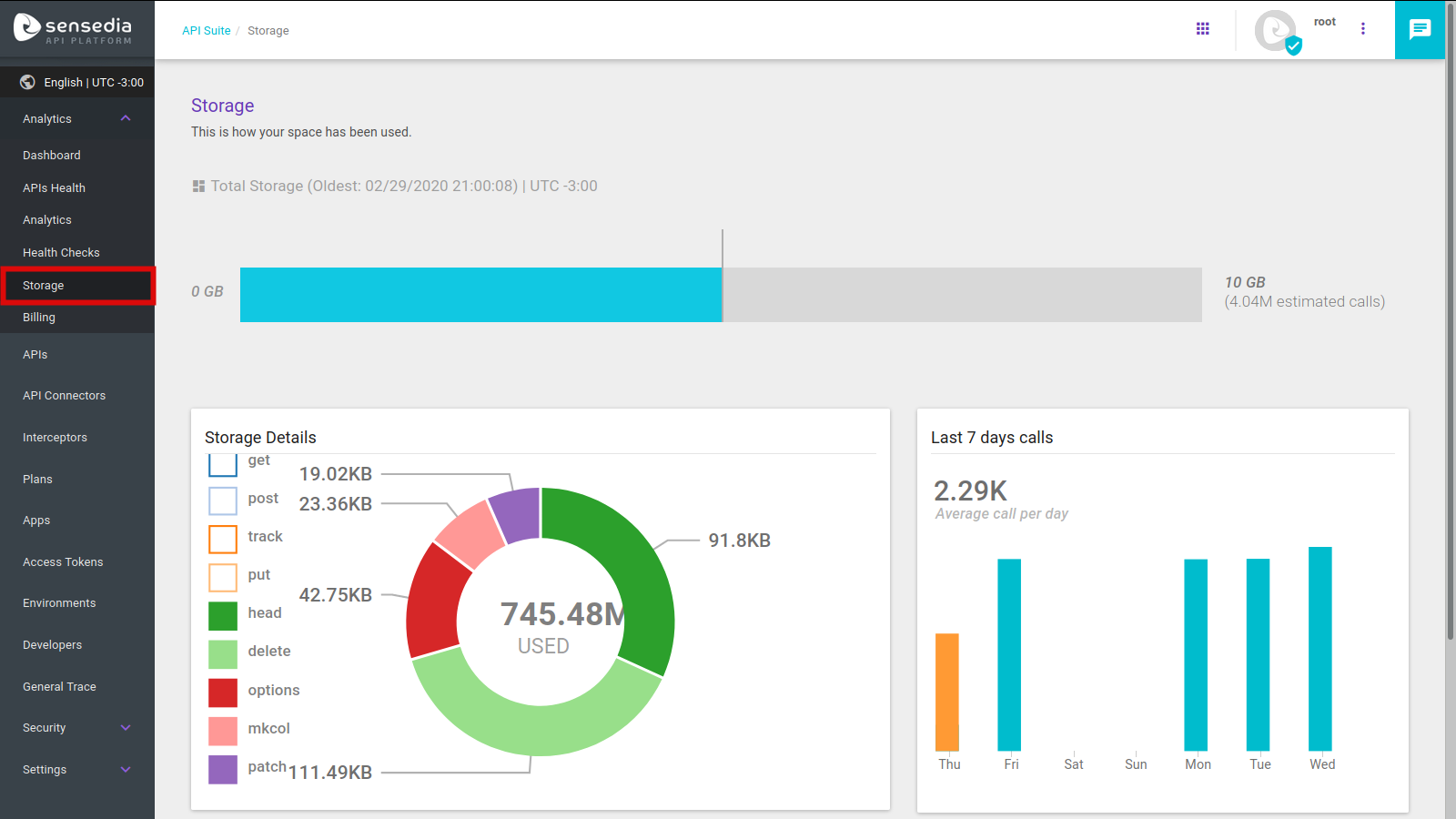Click the blue storage usage progress bar
Image resolution: width=1456 pixels, height=819 pixels.
click(x=480, y=294)
